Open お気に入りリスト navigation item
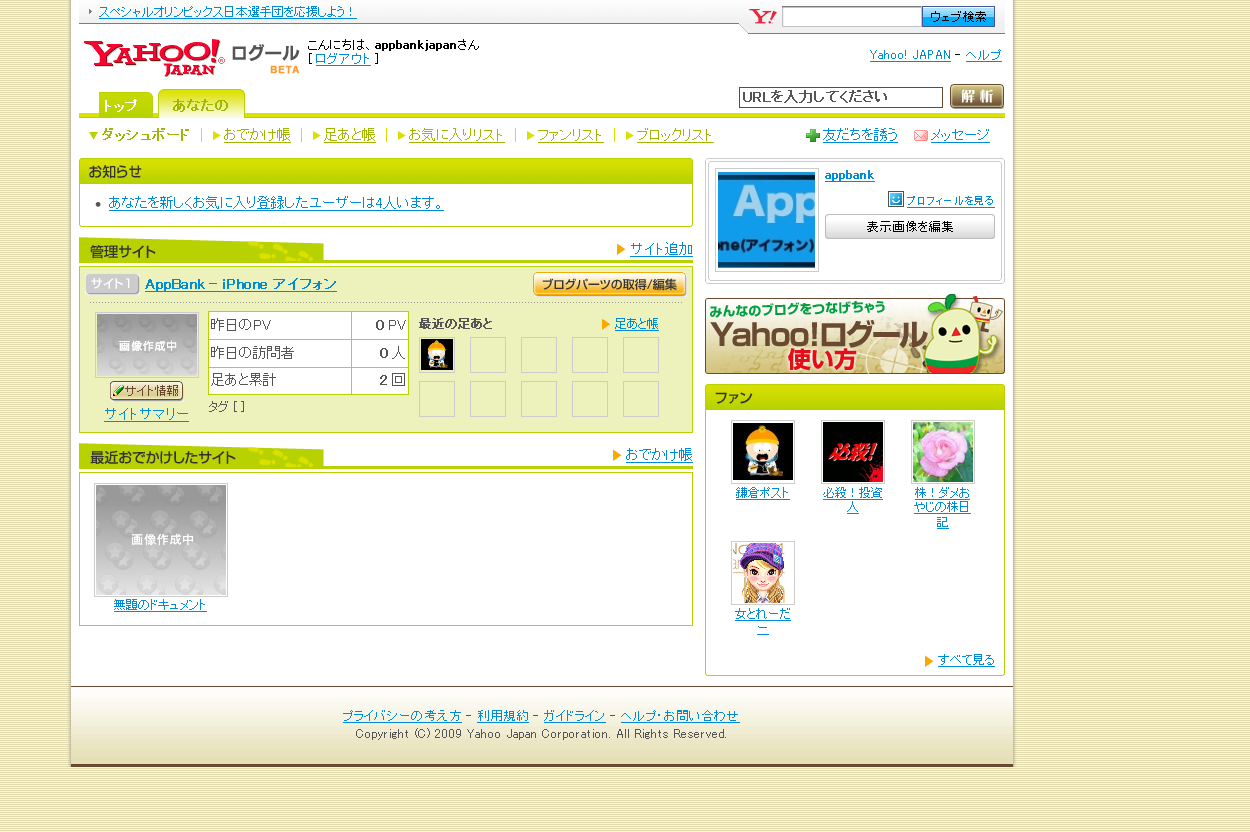Image resolution: width=1250 pixels, height=832 pixels. (457, 135)
